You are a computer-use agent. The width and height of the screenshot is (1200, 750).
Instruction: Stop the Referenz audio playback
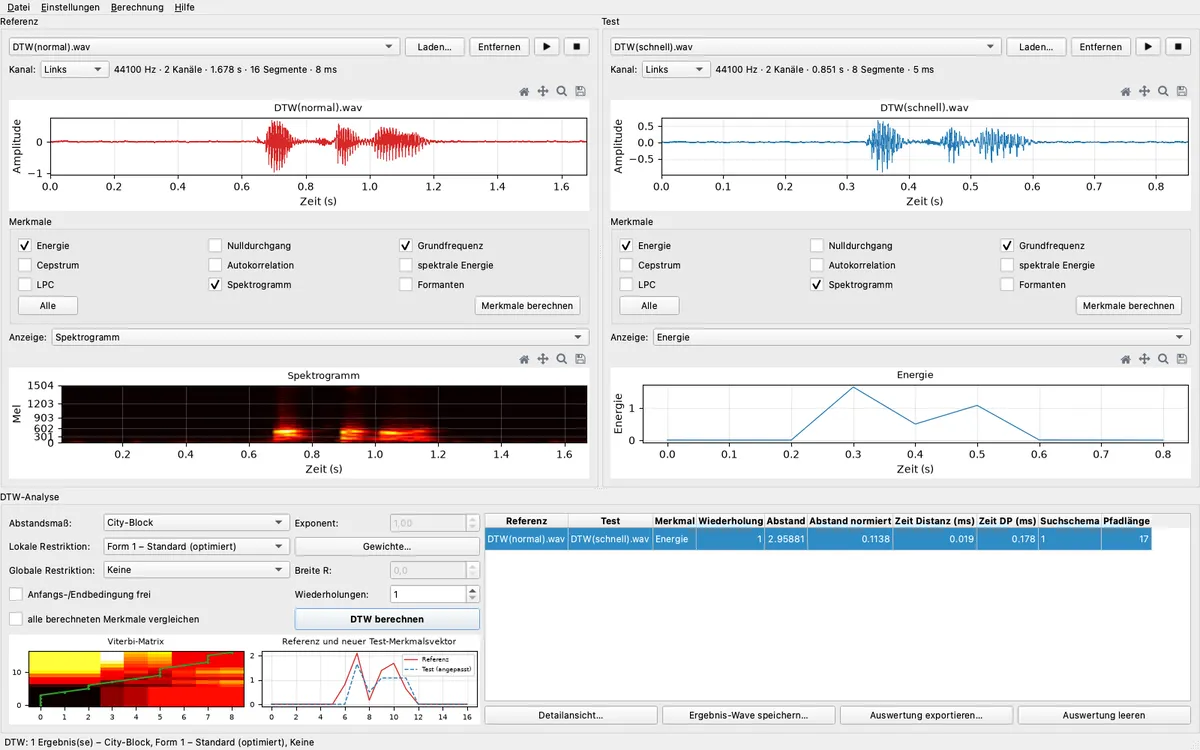coord(577,47)
